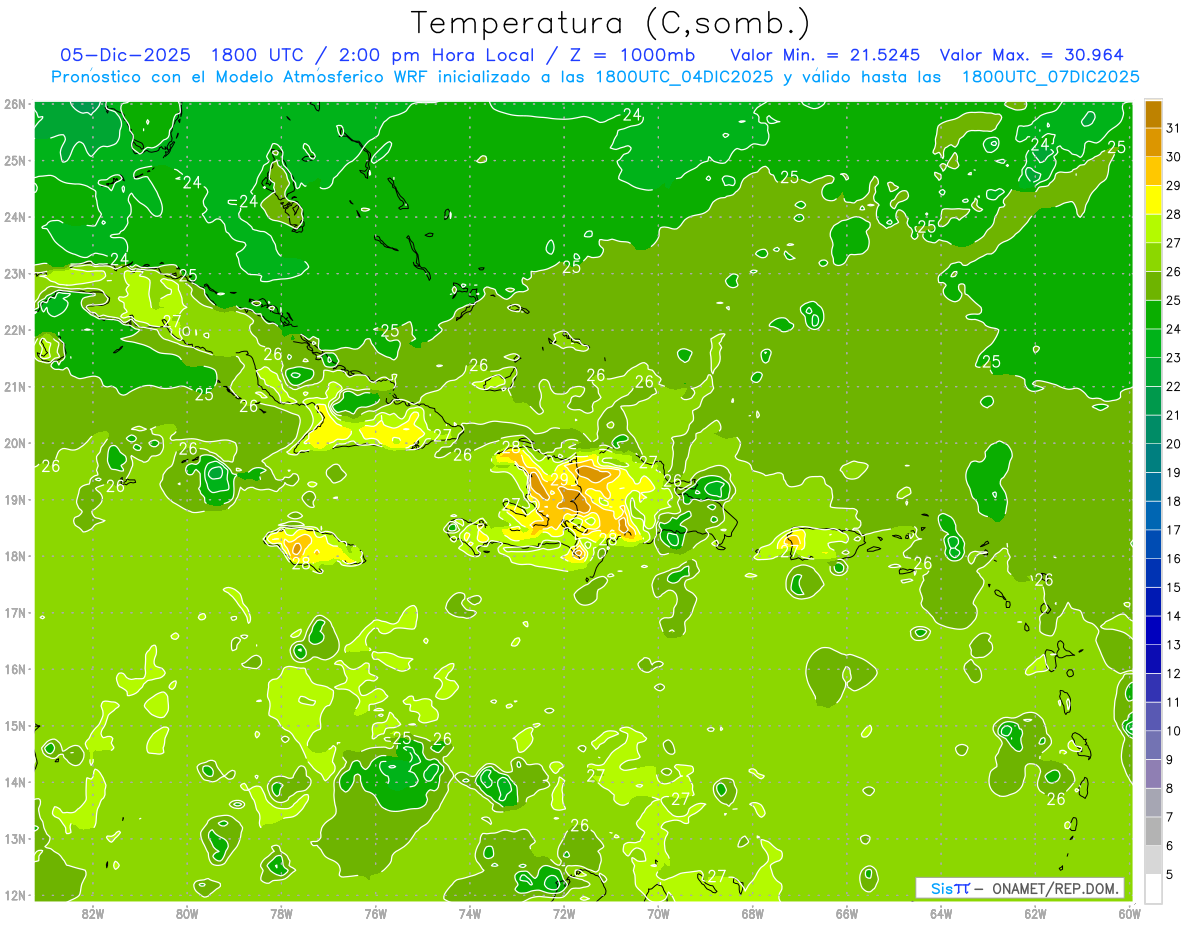1200x927 pixels.
Task: Click longitude axis label "80W"
Action: click(187, 913)
